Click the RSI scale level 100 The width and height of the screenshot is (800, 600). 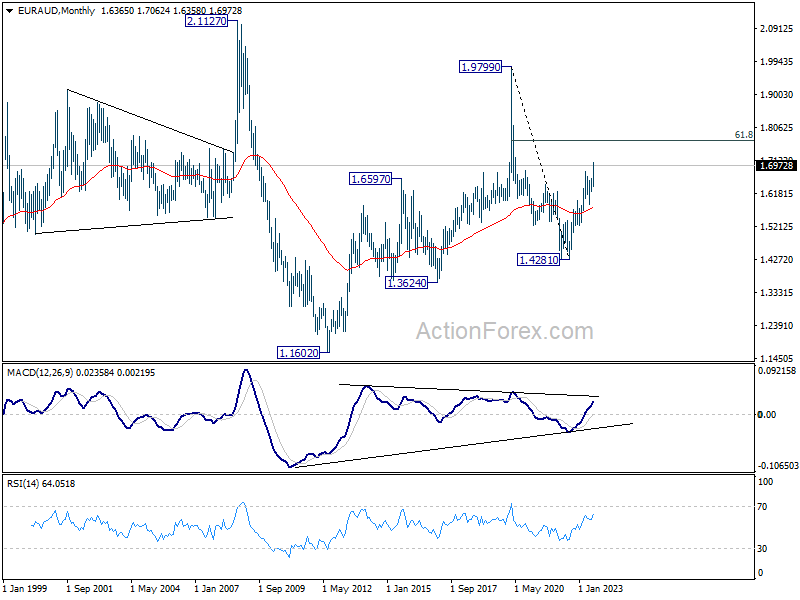coord(765,482)
